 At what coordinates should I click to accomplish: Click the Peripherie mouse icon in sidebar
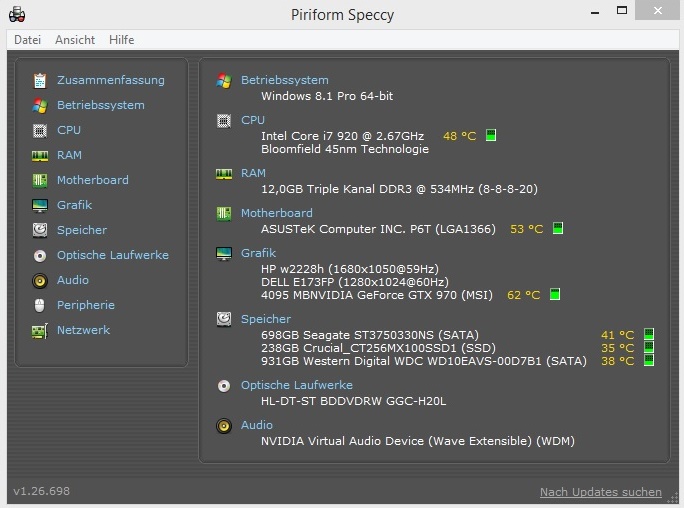[x=40, y=306]
